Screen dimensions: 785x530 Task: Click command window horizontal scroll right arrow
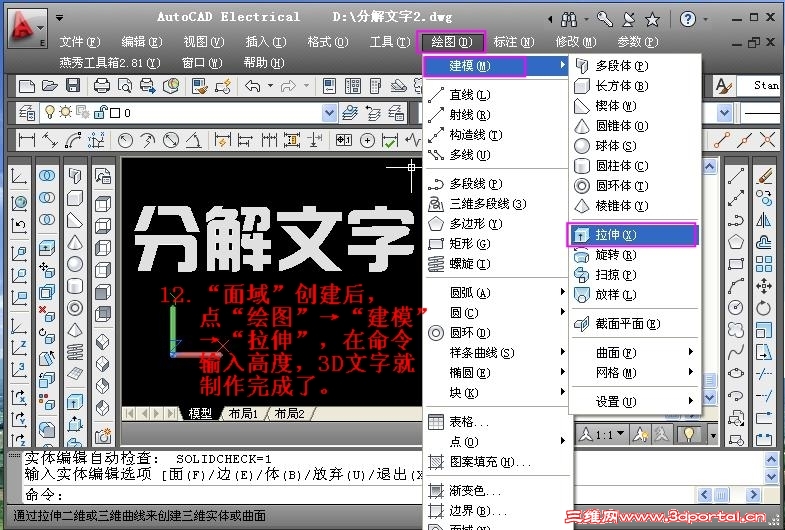pyautogui.click(x=752, y=495)
